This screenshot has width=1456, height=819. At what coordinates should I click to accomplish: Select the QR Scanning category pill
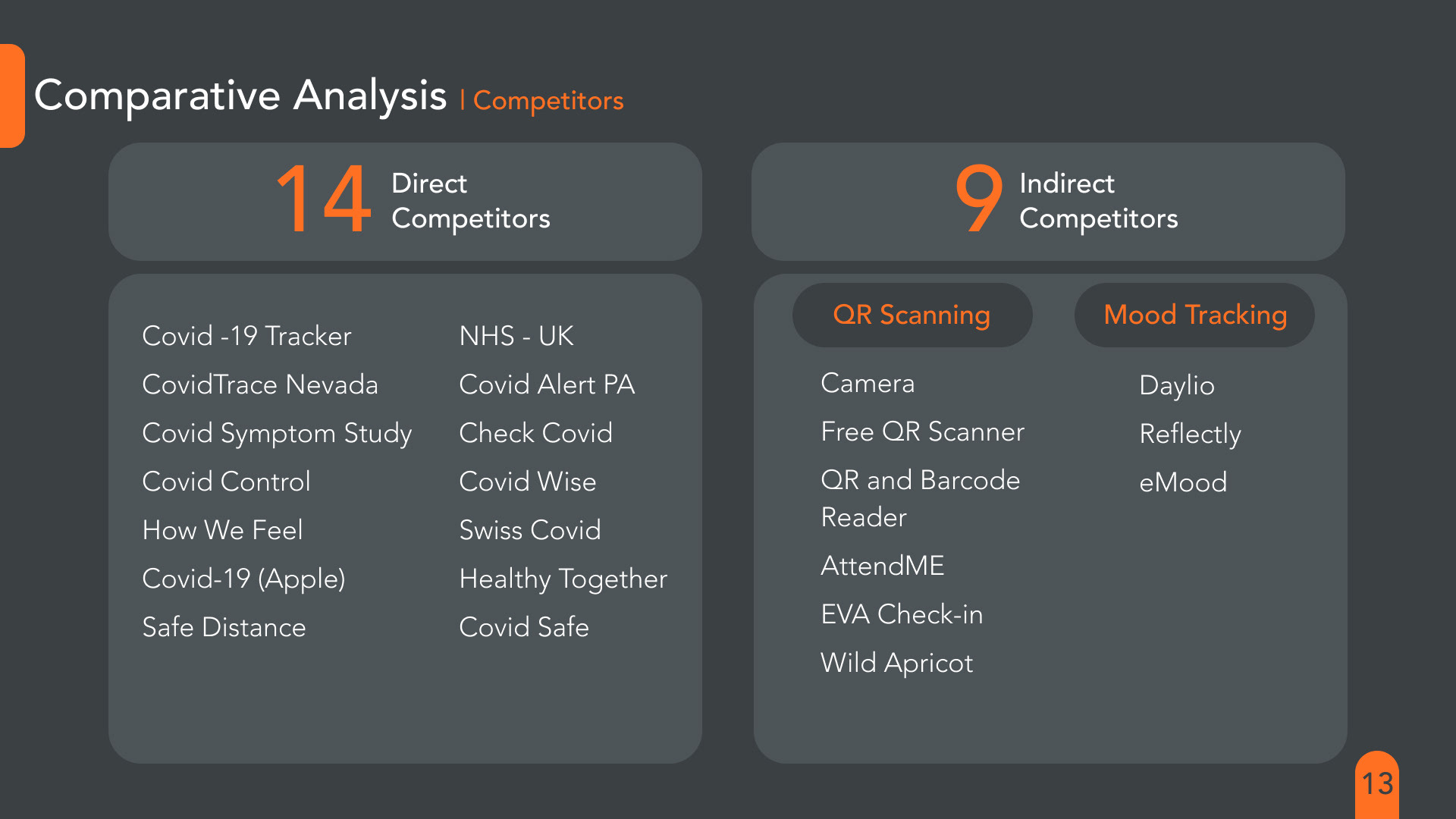(912, 315)
